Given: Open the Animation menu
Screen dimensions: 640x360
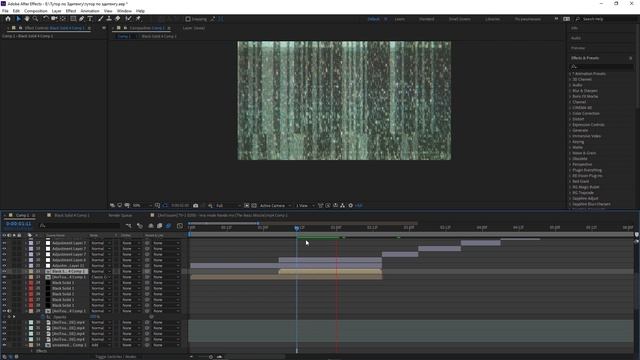Looking at the screenshot, I should [x=90, y=11].
